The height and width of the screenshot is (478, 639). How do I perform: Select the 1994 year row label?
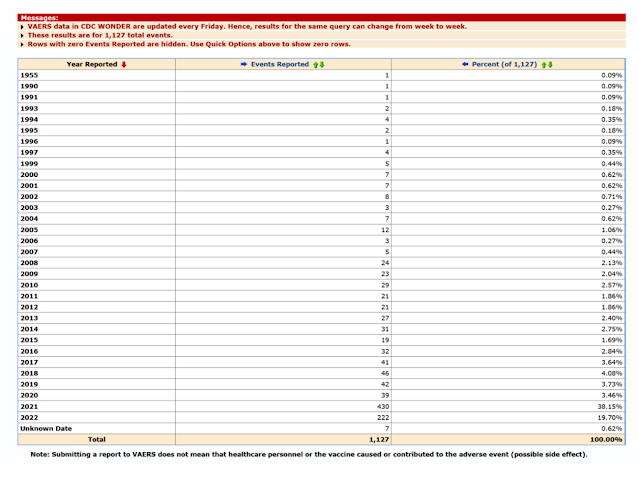click(29, 119)
